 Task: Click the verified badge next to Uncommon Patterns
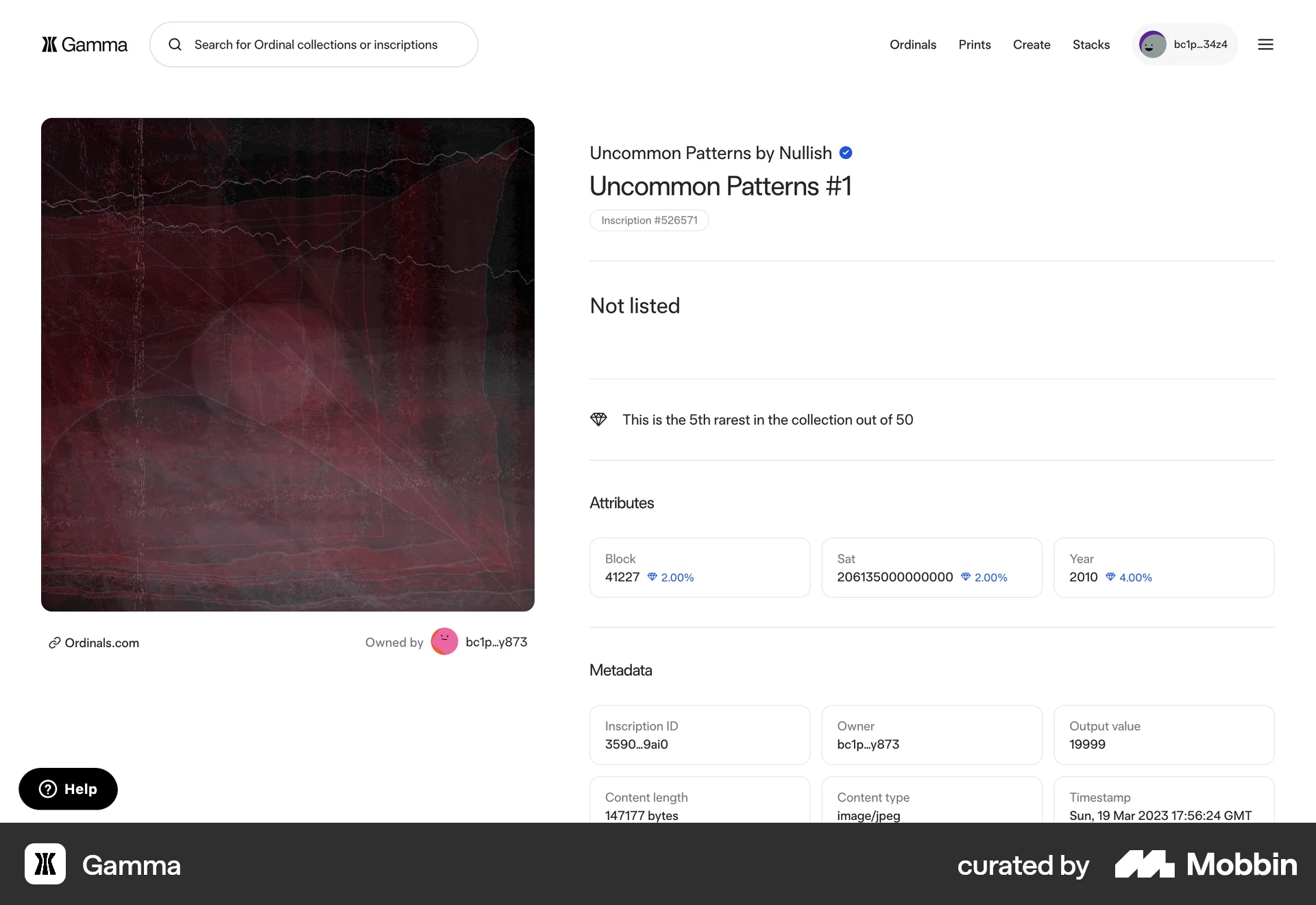[x=846, y=152]
